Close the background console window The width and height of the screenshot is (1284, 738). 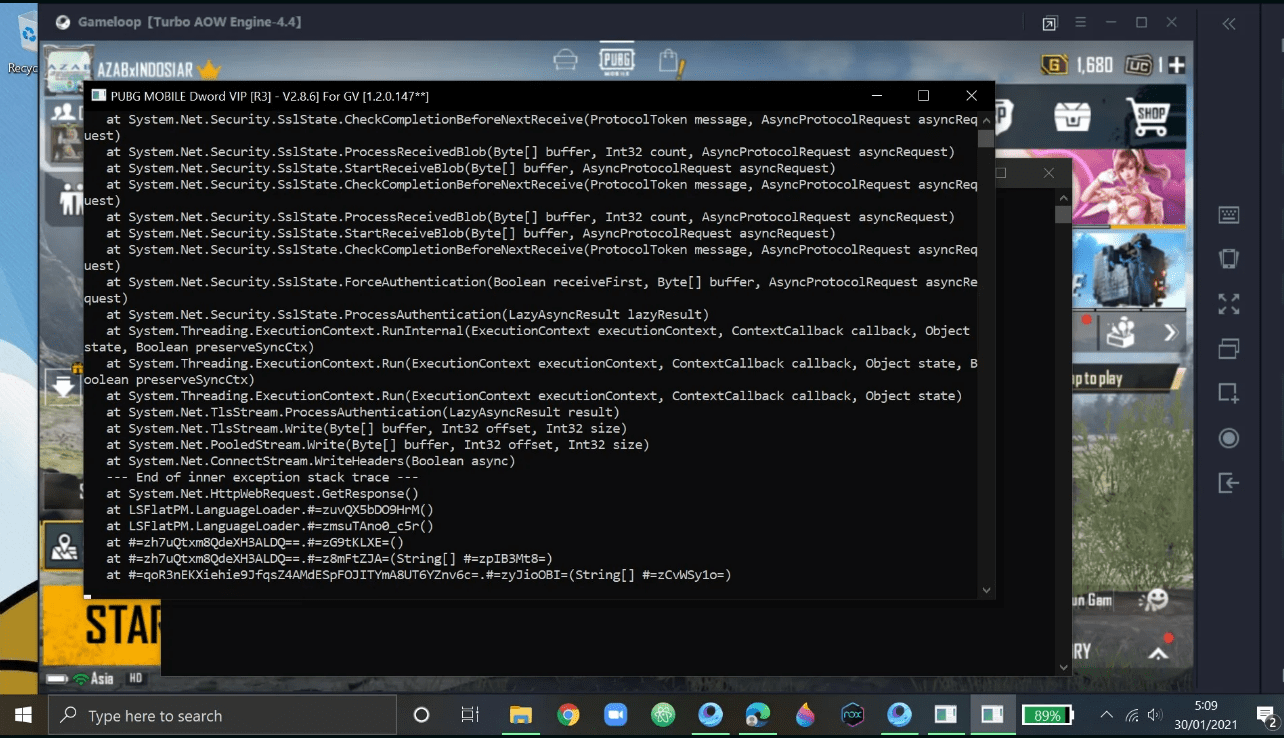click(x=1048, y=173)
